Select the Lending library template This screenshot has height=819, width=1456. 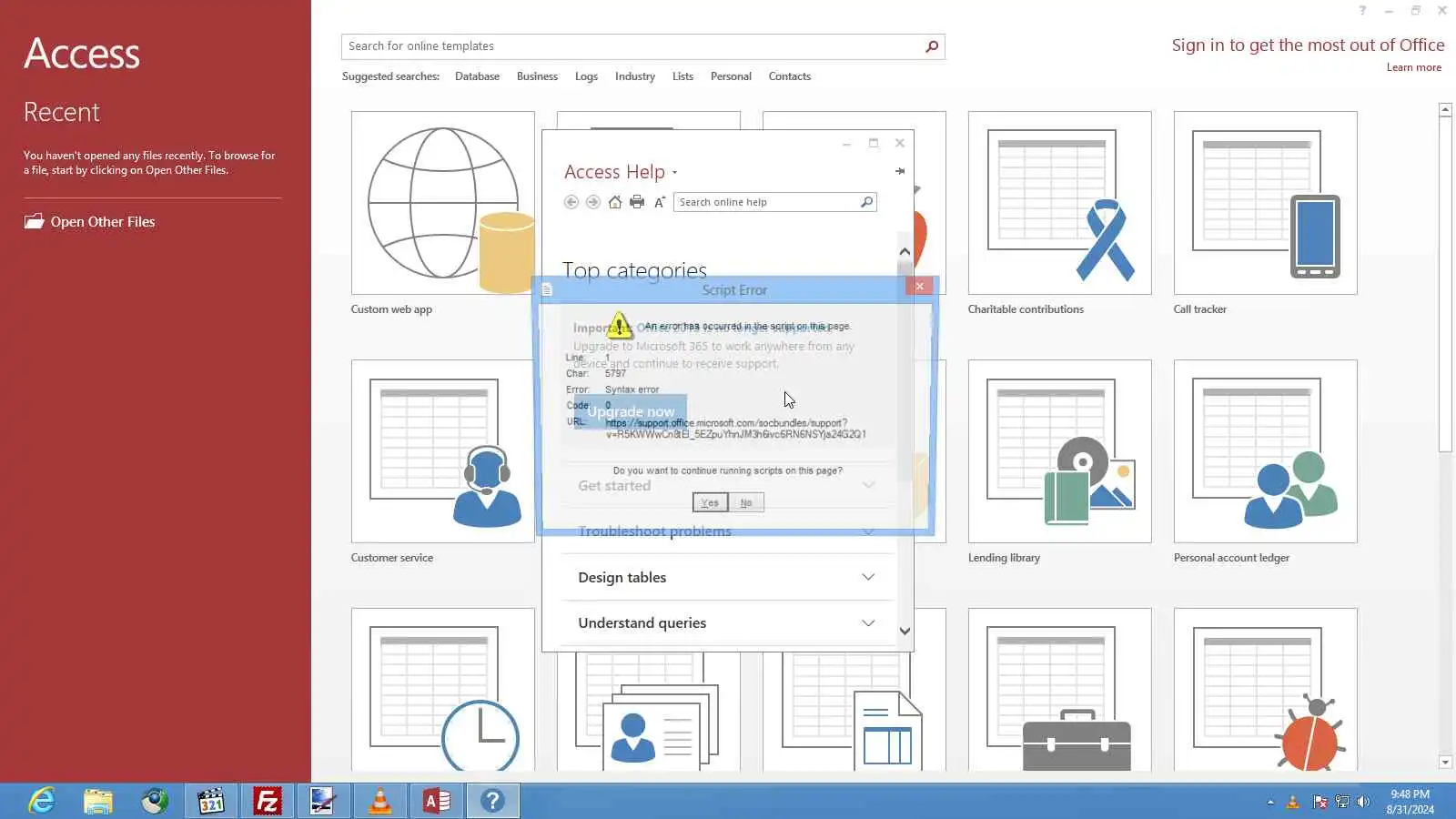coord(1059,451)
